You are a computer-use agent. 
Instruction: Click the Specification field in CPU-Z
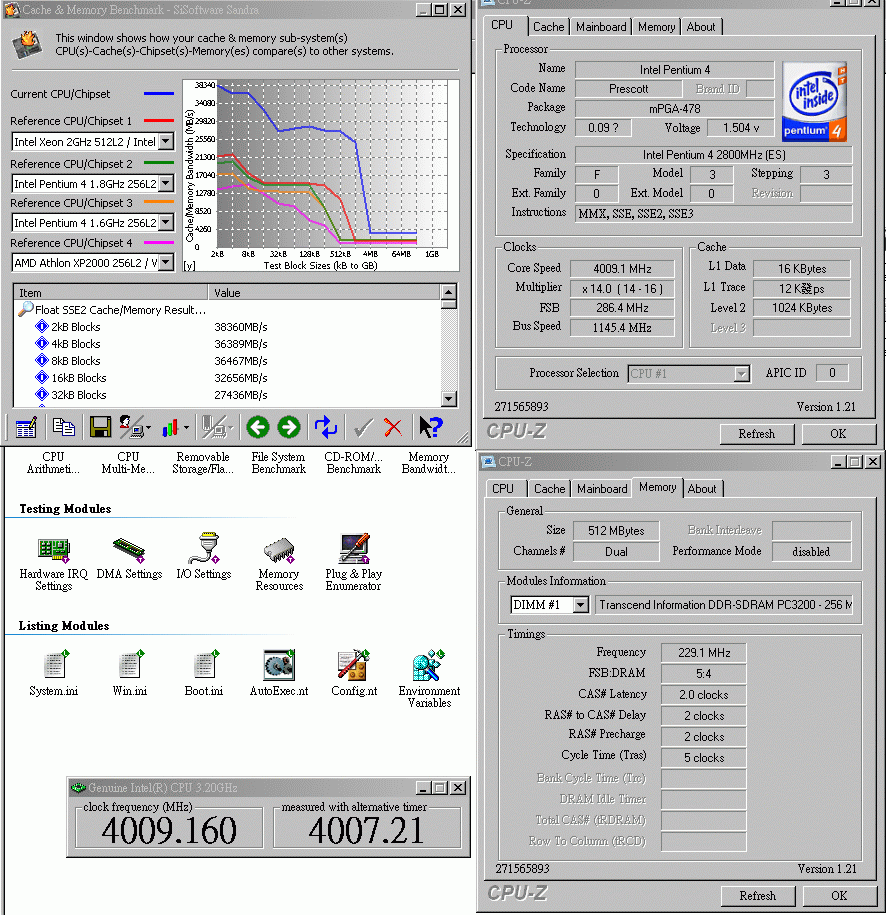click(x=713, y=155)
